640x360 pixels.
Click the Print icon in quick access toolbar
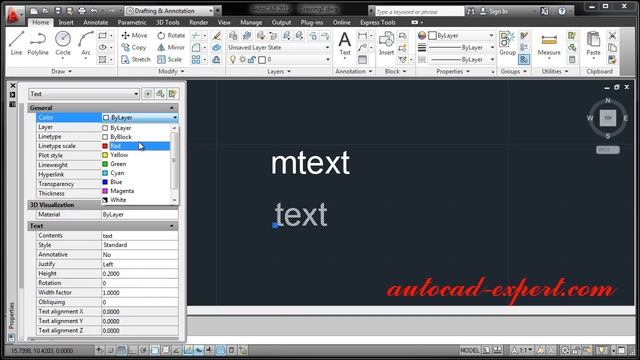(82, 11)
